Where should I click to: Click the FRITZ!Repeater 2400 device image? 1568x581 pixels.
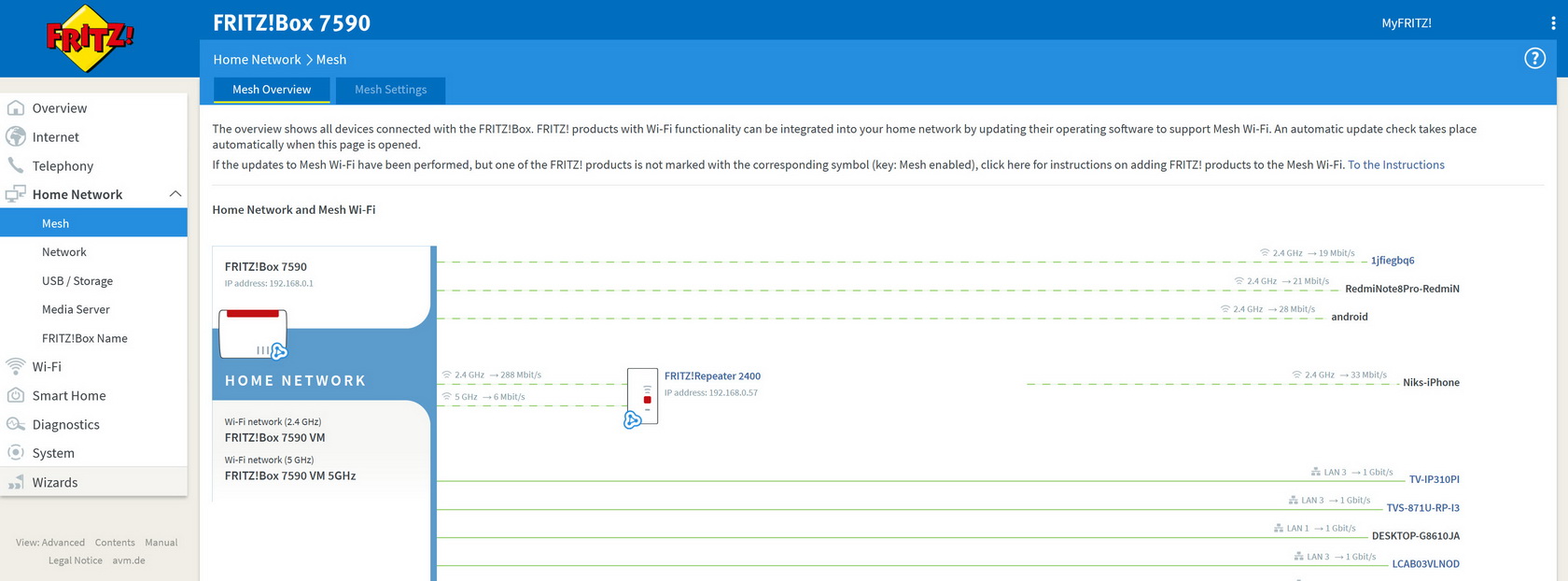(x=643, y=396)
